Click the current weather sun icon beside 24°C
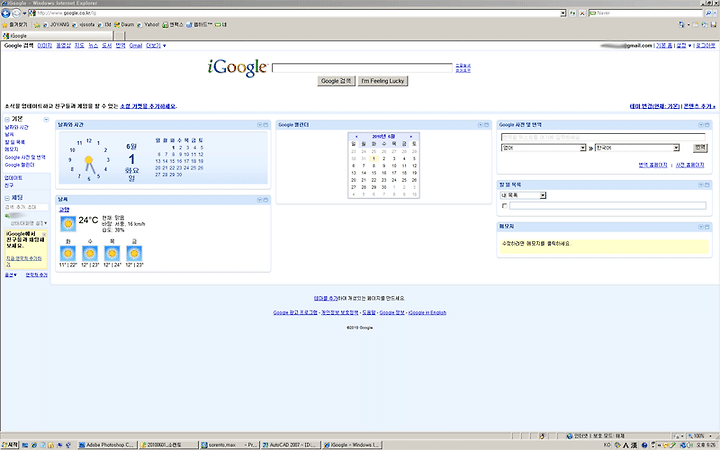The image size is (720, 450). (68, 224)
